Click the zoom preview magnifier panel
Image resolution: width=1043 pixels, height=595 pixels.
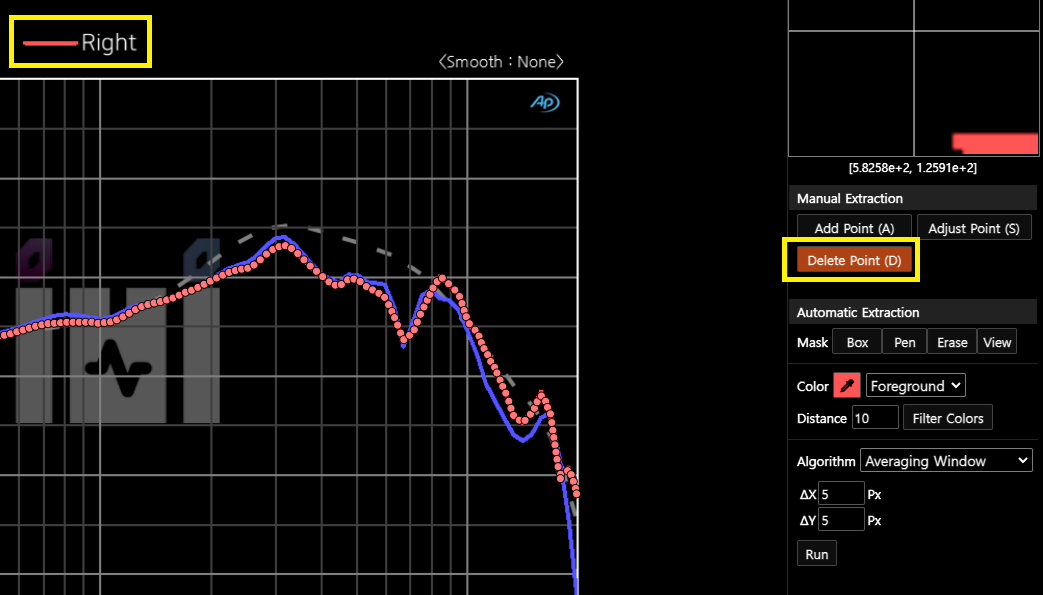(x=913, y=78)
